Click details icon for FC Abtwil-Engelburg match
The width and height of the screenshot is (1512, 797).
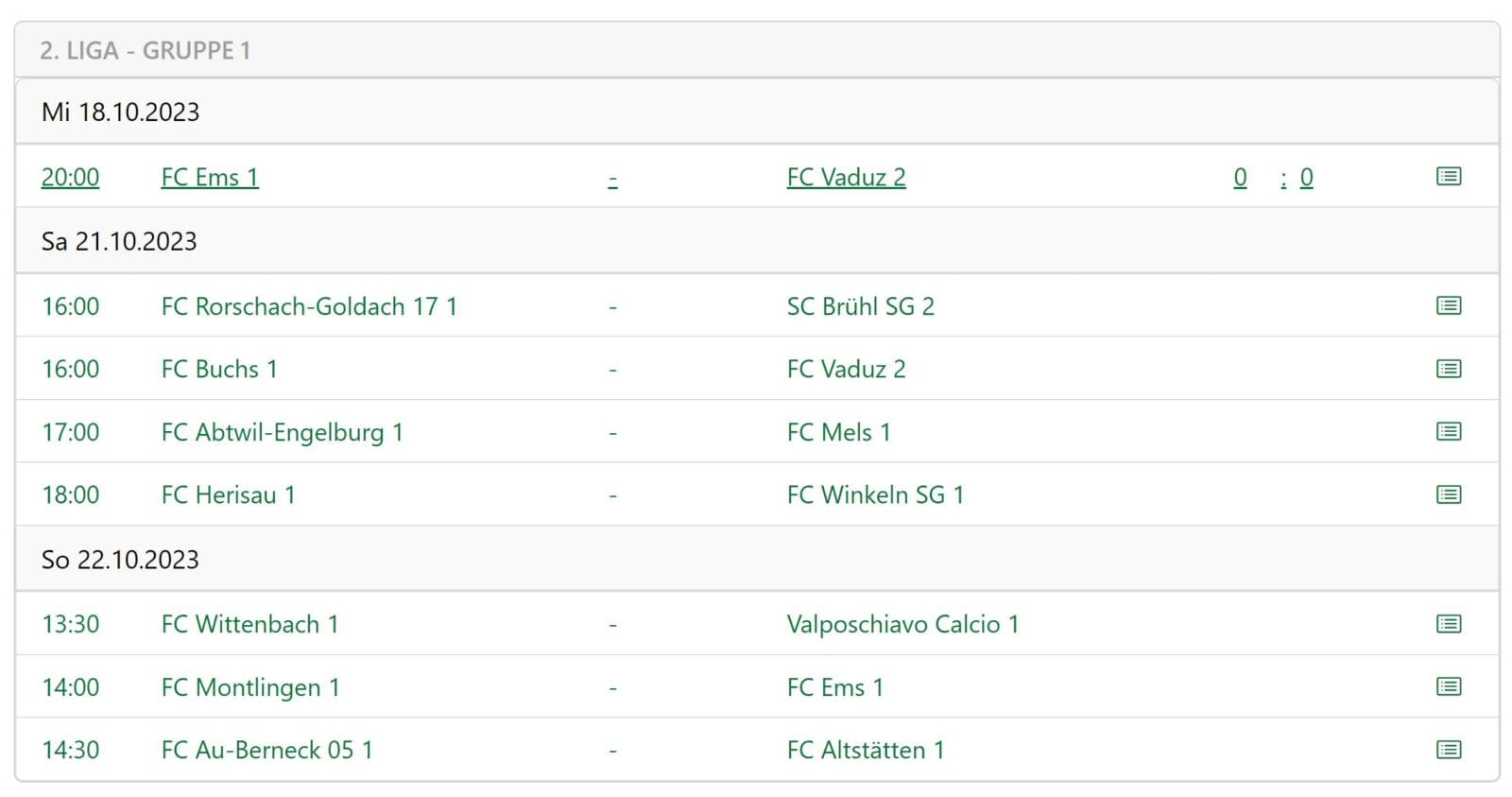pyautogui.click(x=1448, y=431)
